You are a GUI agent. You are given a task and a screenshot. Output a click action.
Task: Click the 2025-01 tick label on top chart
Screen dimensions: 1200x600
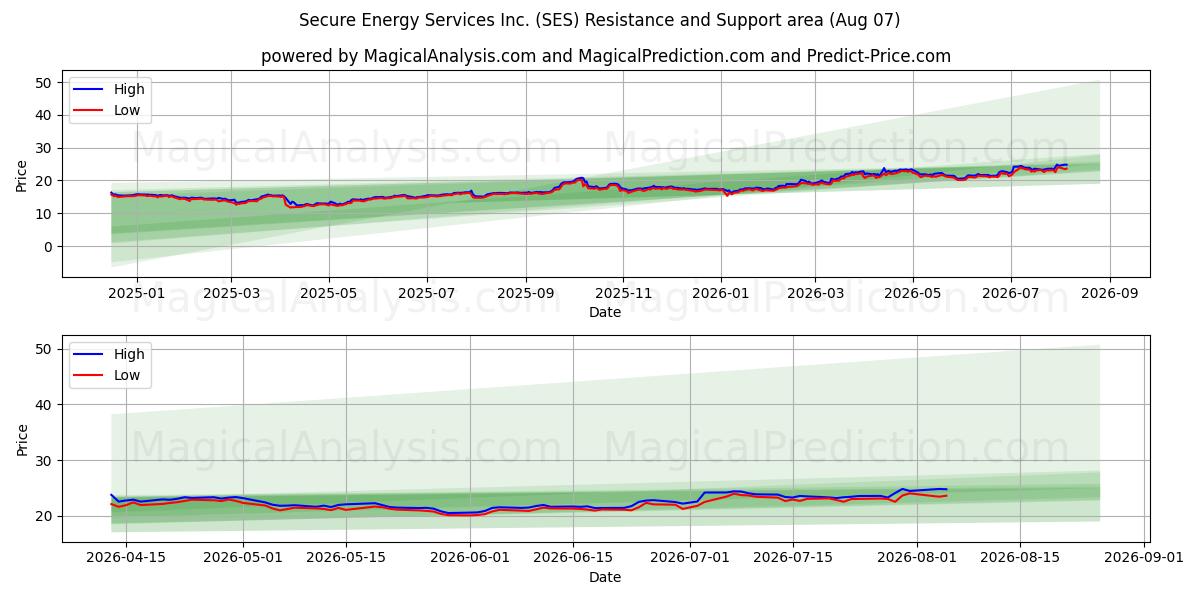(x=136, y=293)
